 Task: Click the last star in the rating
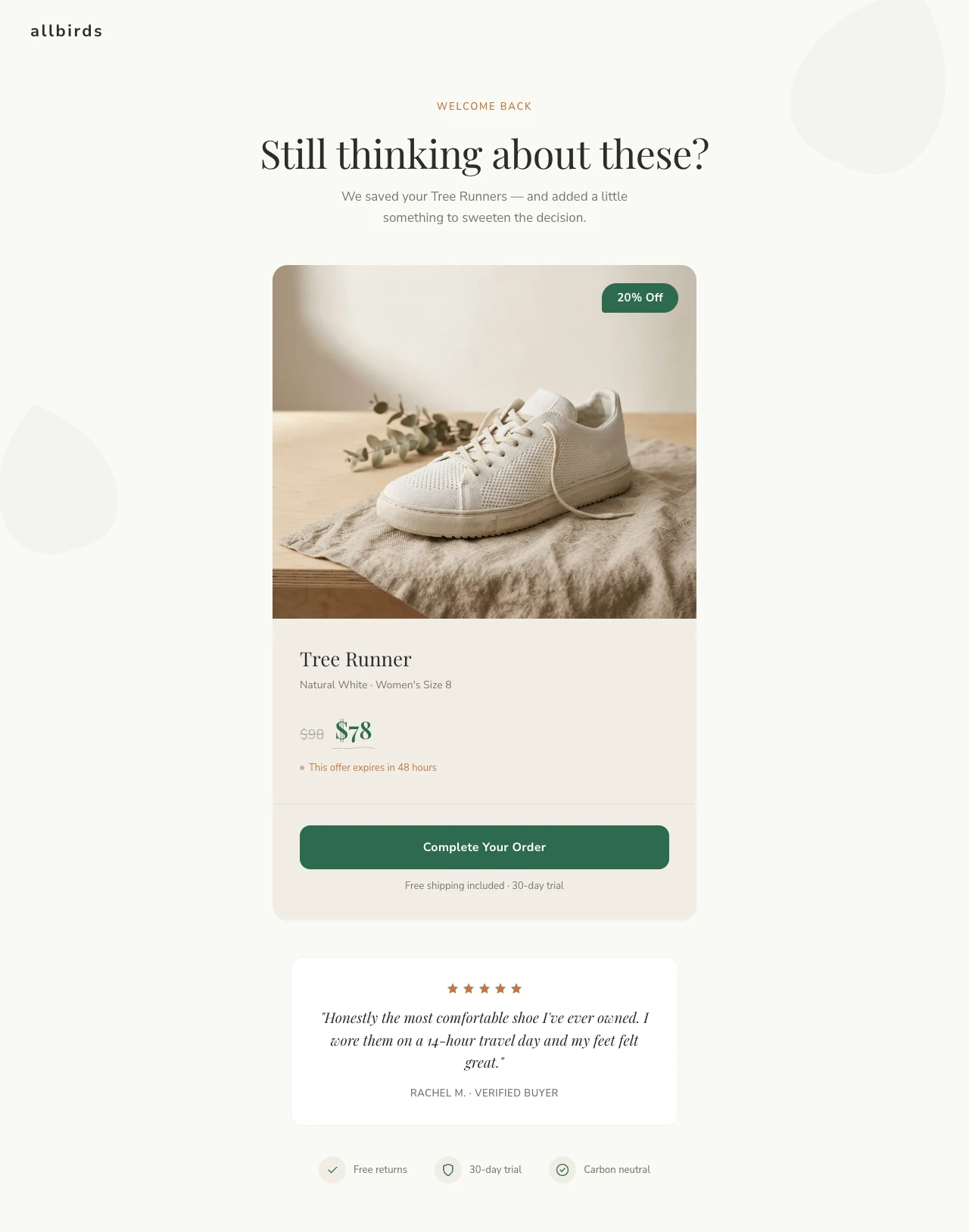(x=516, y=988)
